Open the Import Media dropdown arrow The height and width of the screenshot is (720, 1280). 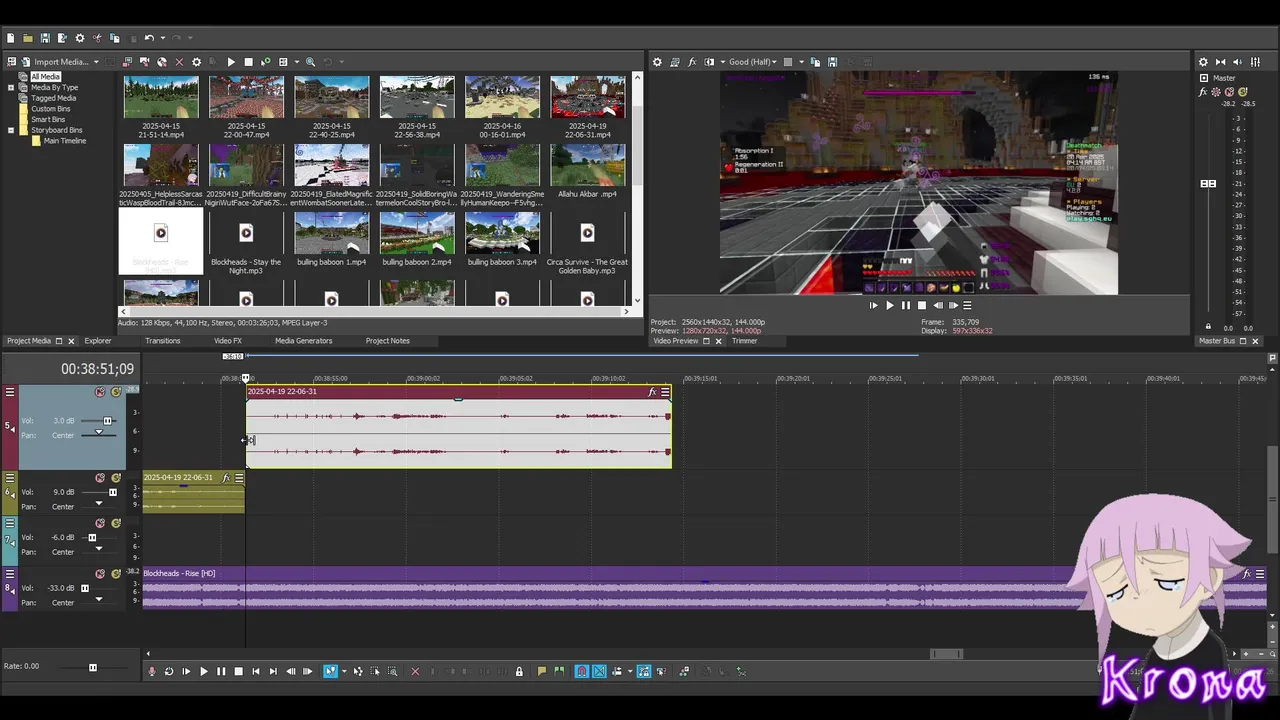pos(96,62)
